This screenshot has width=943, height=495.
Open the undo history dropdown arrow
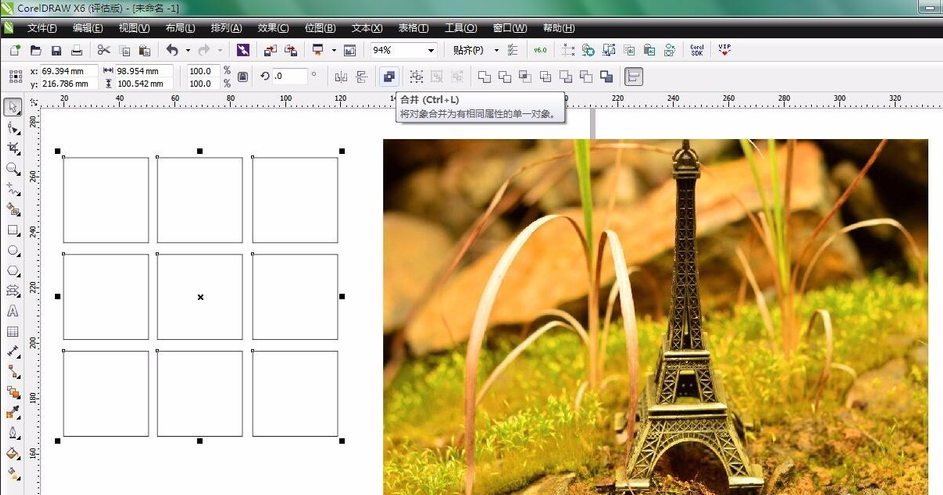187,50
